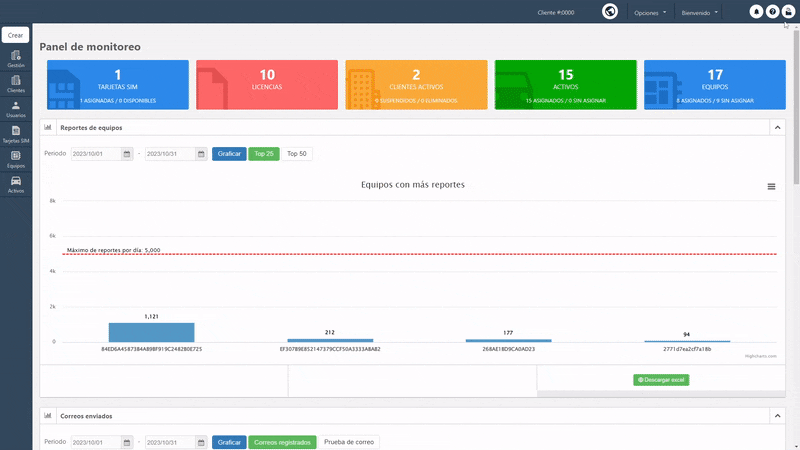Open the Tarjetas SIM sidebar section
This screenshot has width=800, height=450.
pyautogui.click(x=16, y=134)
